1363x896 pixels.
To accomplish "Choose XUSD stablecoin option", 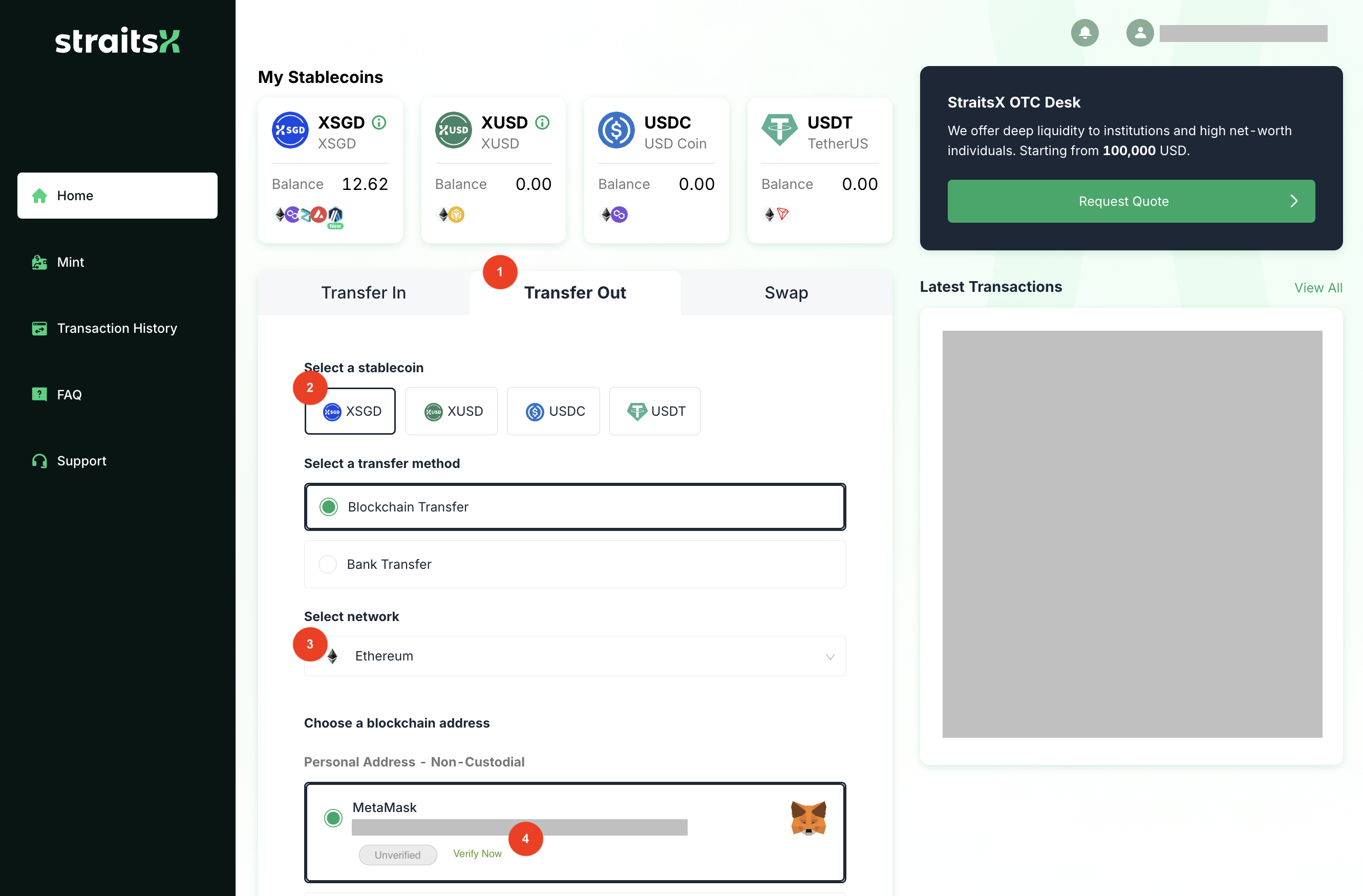I will coord(451,411).
